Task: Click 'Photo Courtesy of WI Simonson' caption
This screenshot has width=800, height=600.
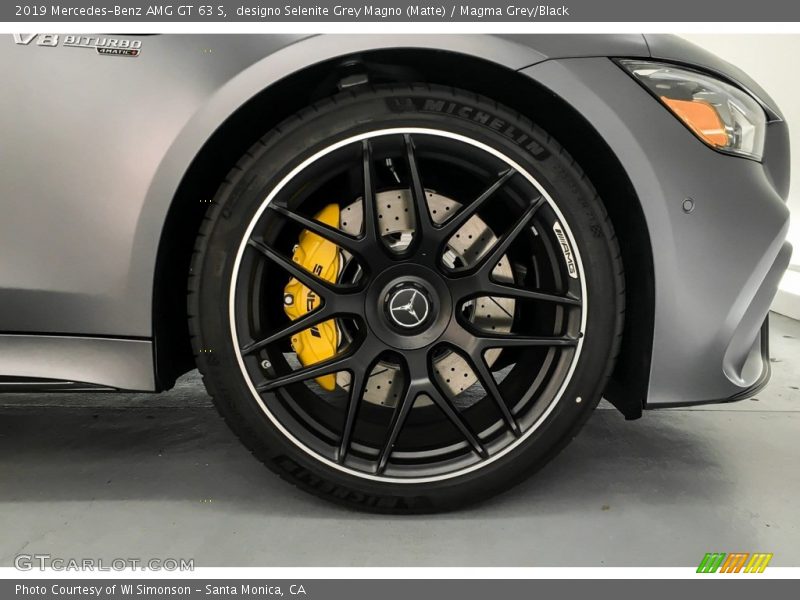Action: [x=103, y=590]
